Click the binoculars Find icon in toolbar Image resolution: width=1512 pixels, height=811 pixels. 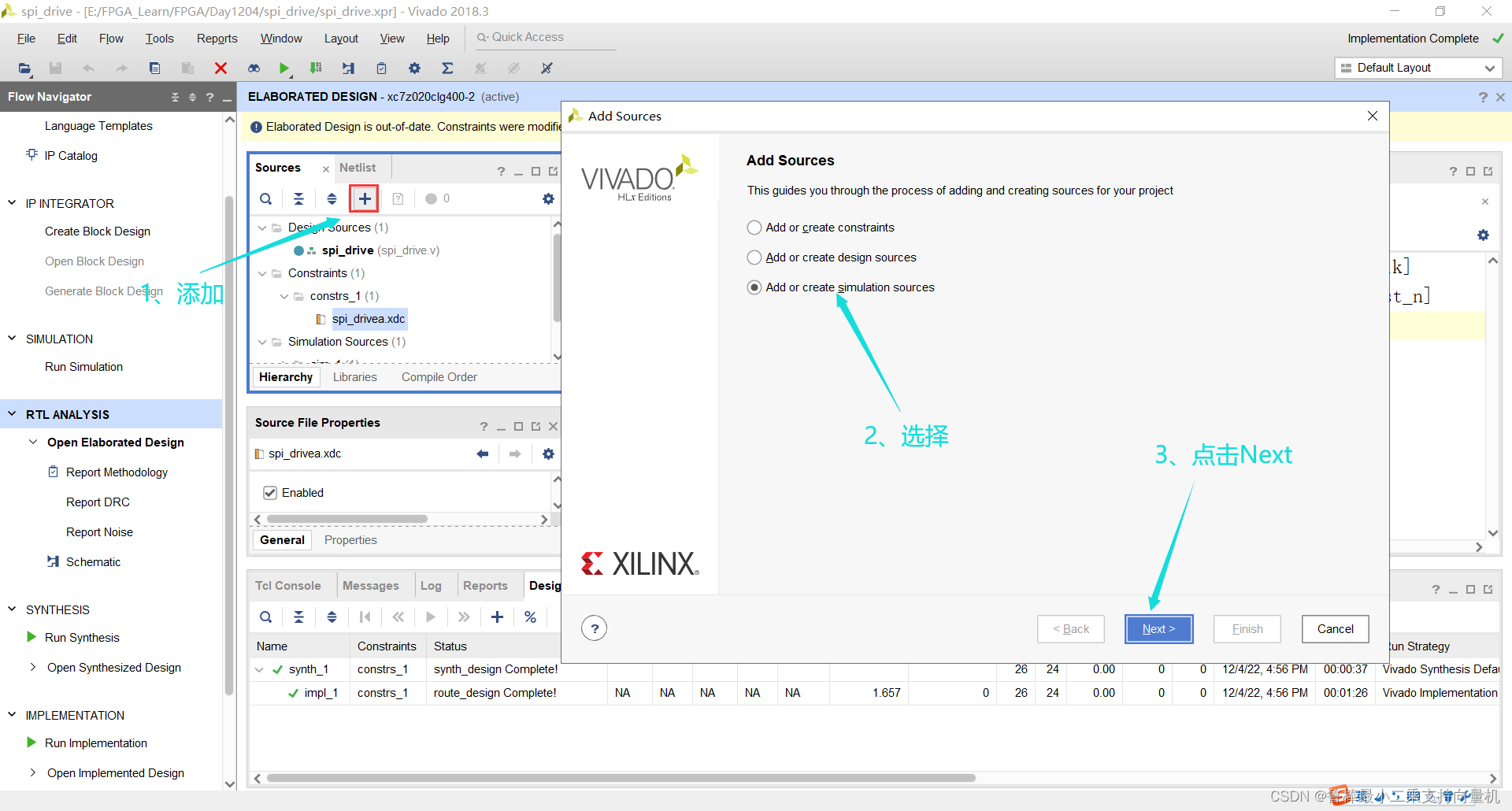[254, 69]
